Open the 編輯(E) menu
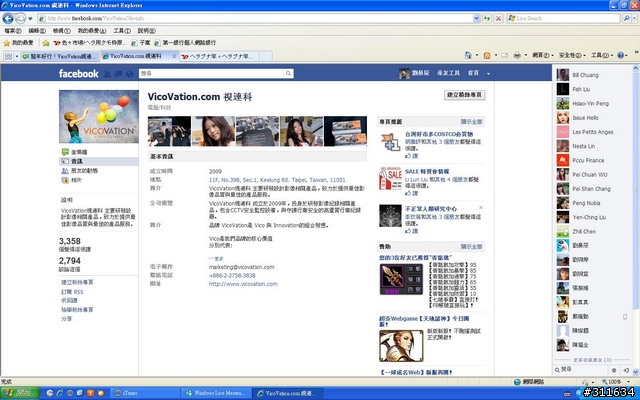This screenshot has height=400, width=640. (37, 31)
